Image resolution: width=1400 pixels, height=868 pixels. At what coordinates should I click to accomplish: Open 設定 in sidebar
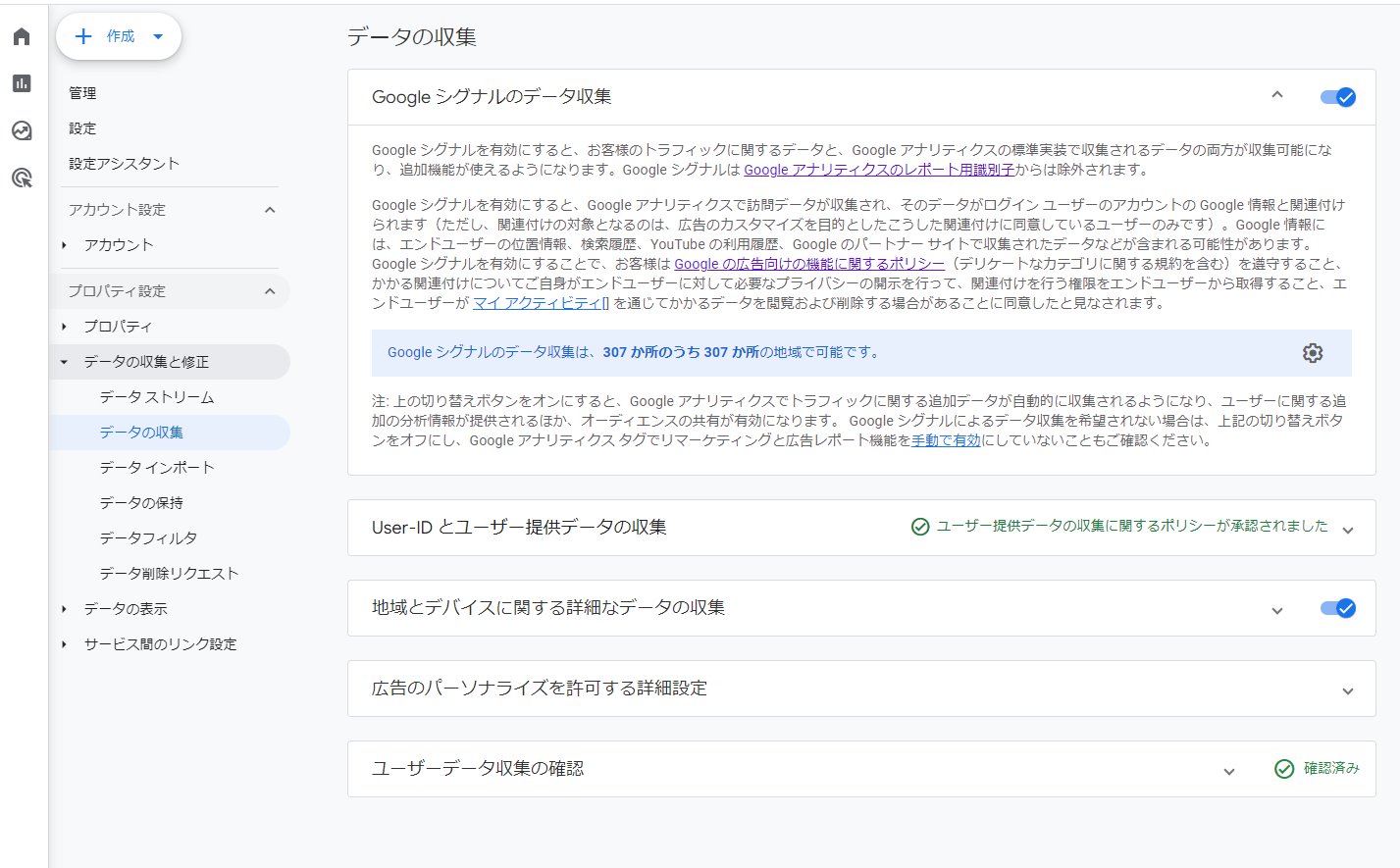click(82, 128)
